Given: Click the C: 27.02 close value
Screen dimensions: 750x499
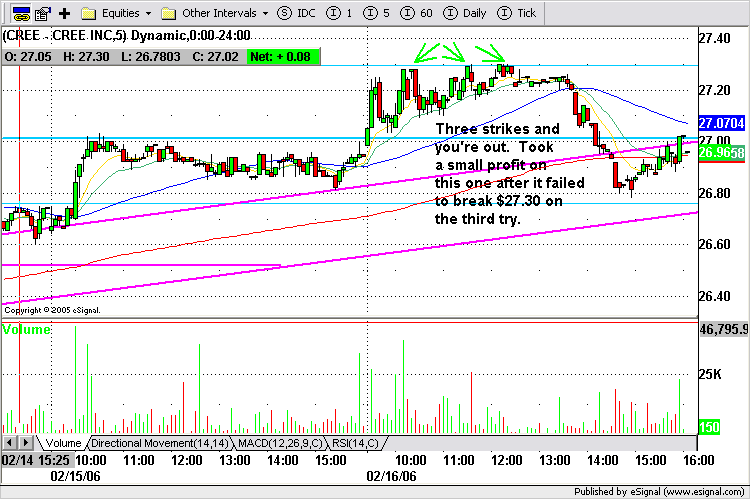Looking at the screenshot, I should 215,56.
